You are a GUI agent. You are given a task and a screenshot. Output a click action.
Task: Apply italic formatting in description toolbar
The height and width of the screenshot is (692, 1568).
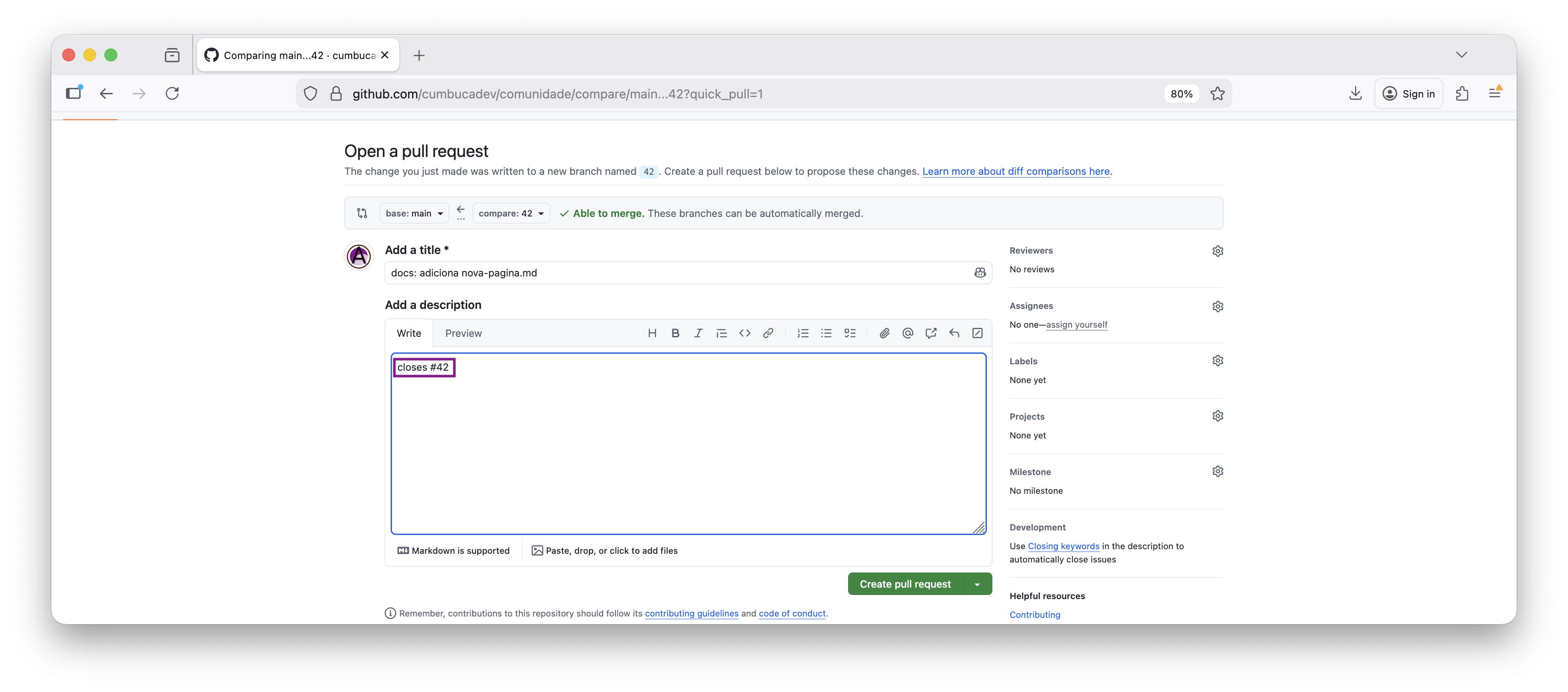698,333
